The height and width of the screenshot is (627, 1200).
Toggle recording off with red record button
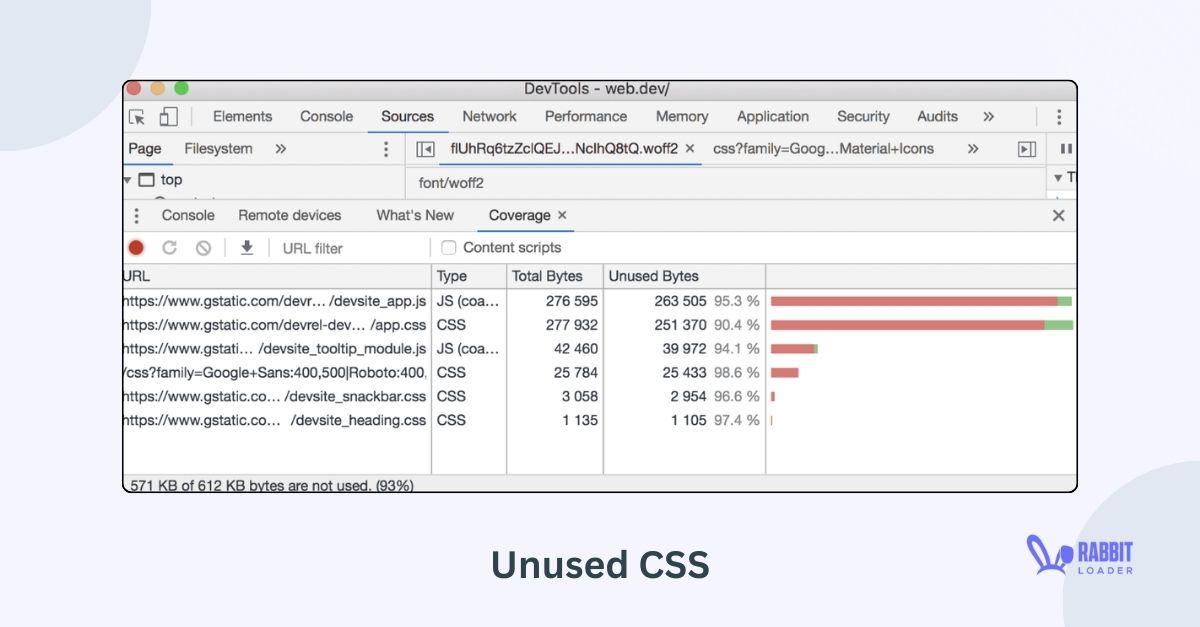click(x=136, y=247)
